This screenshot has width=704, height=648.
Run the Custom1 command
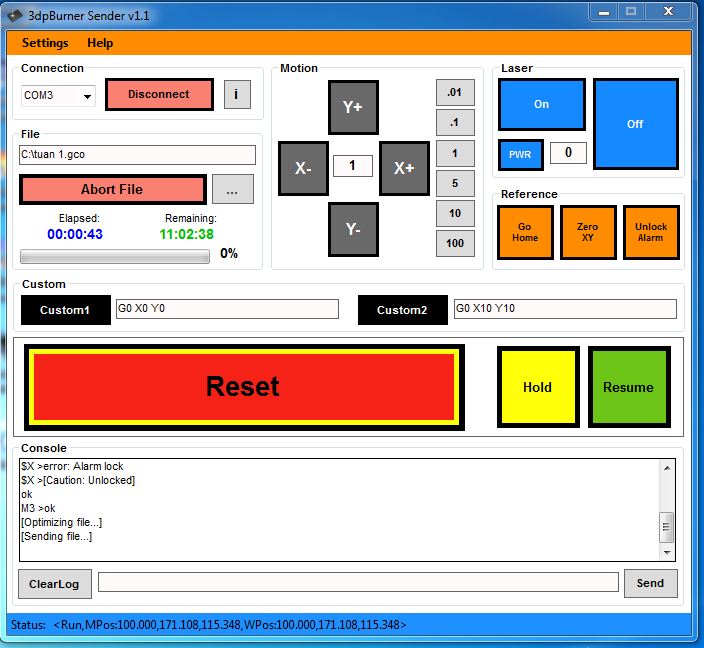66,310
